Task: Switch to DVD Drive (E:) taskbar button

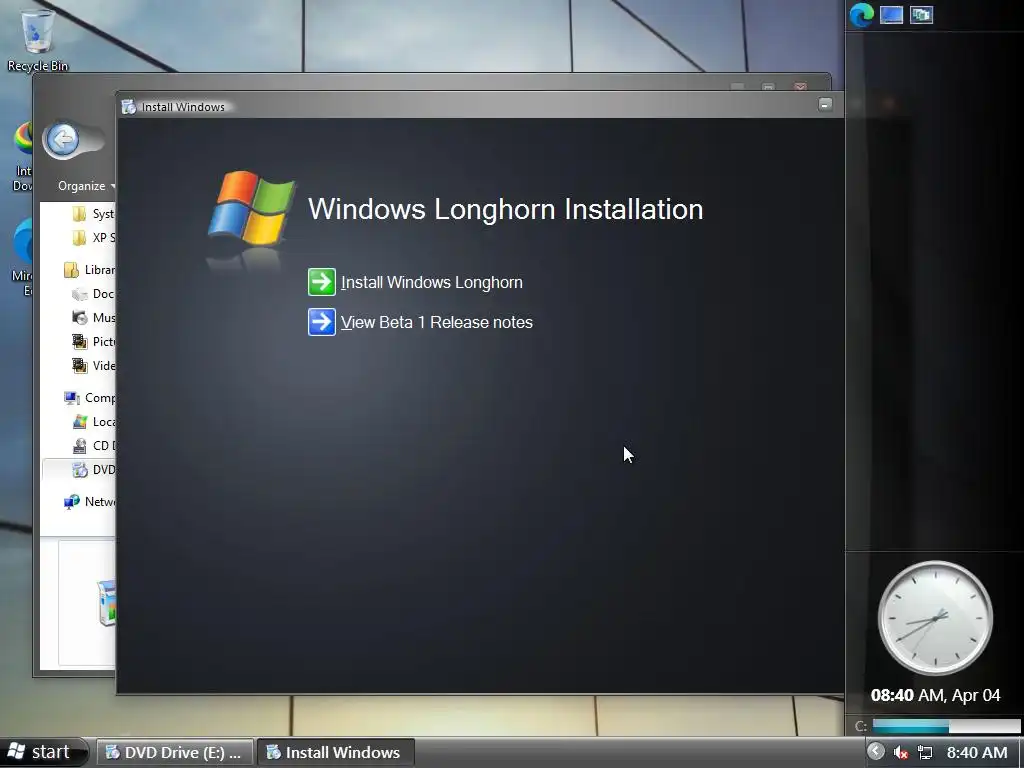Action: pos(174,752)
